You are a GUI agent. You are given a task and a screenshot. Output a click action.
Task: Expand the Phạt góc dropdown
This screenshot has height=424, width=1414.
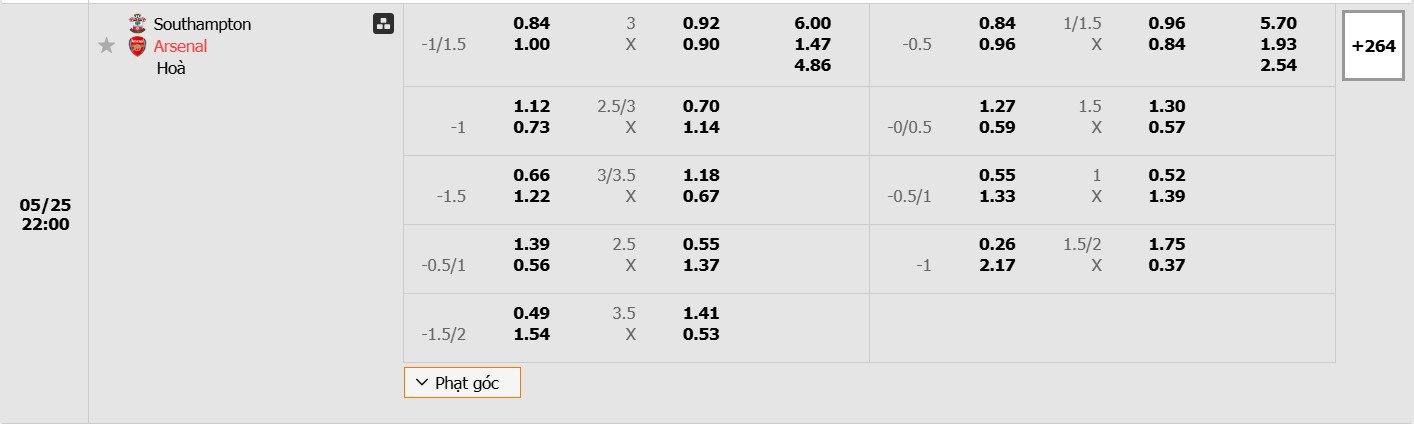462,383
